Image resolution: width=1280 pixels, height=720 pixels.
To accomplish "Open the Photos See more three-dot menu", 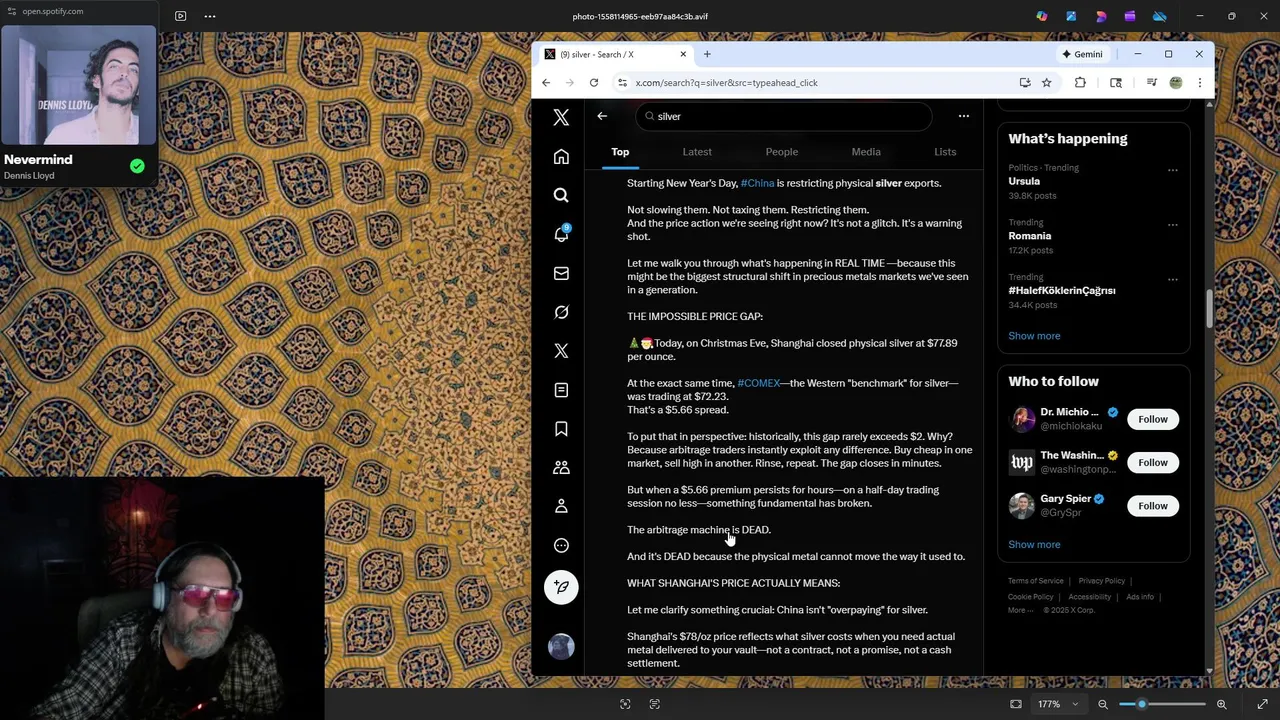I will click(210, 16).
